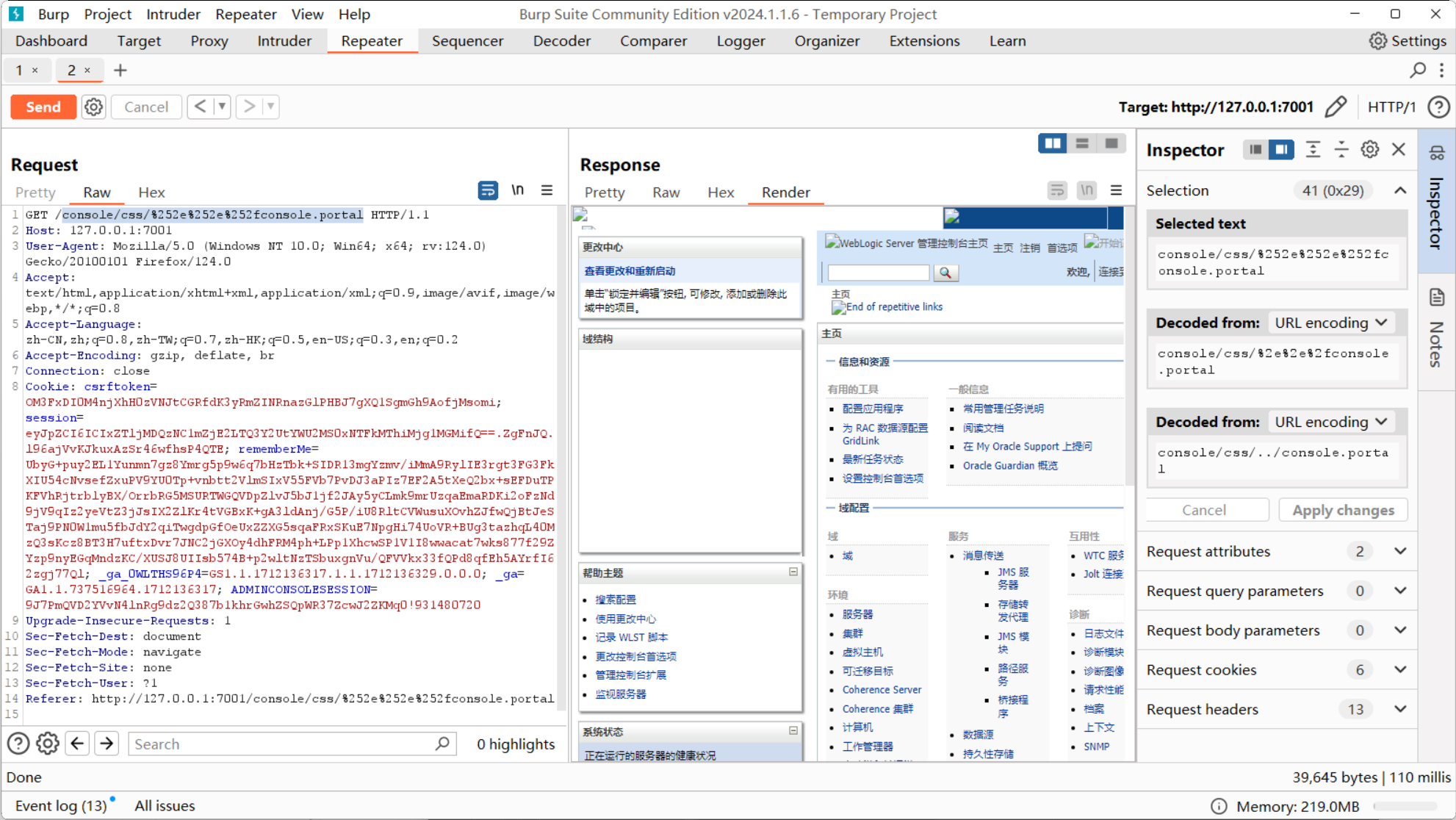Search icon in Repeater tab bar
Screen dimensions: 1456x820
tap(1418, 70)
